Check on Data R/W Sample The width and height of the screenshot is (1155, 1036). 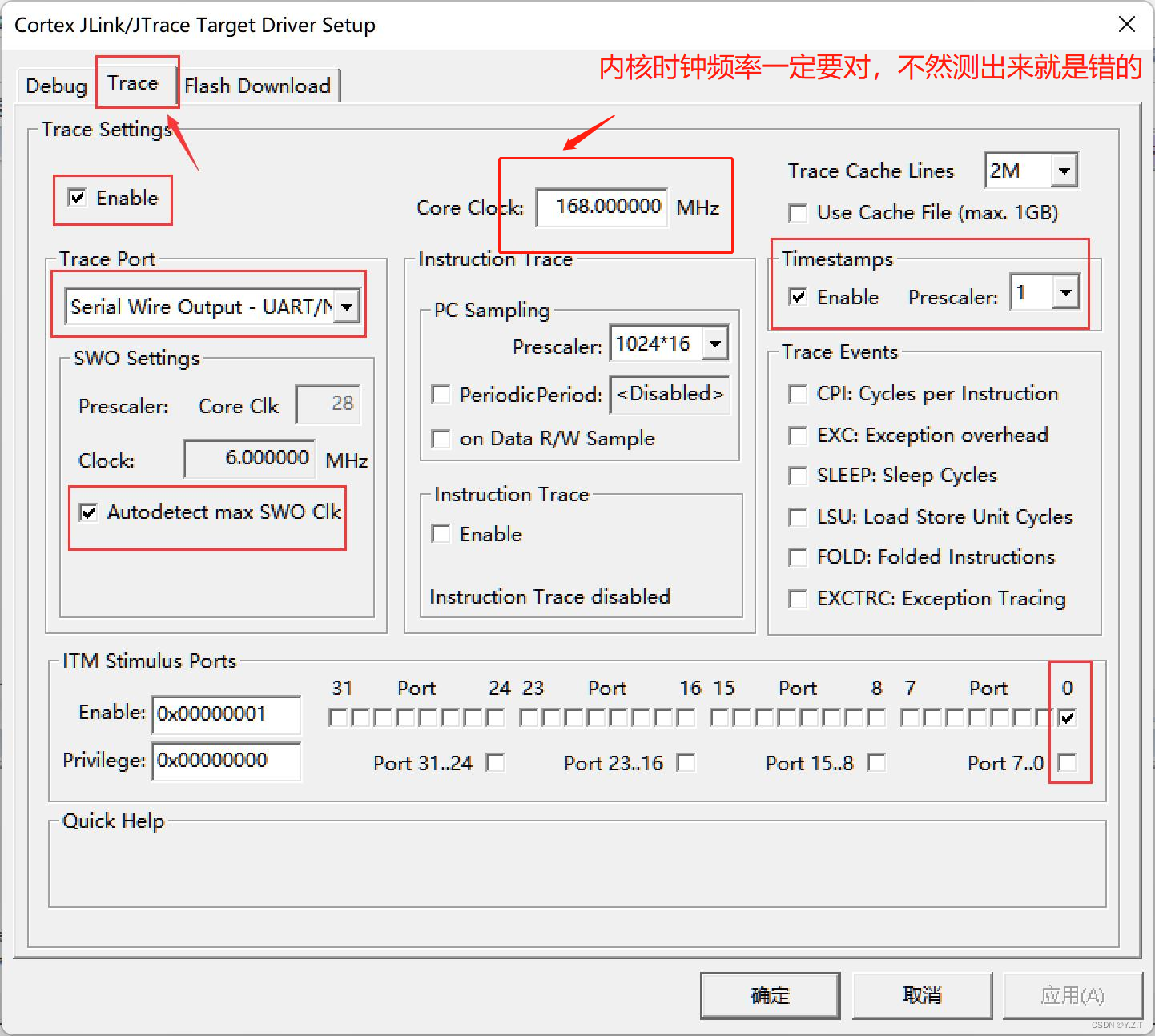tap(441, 439)
